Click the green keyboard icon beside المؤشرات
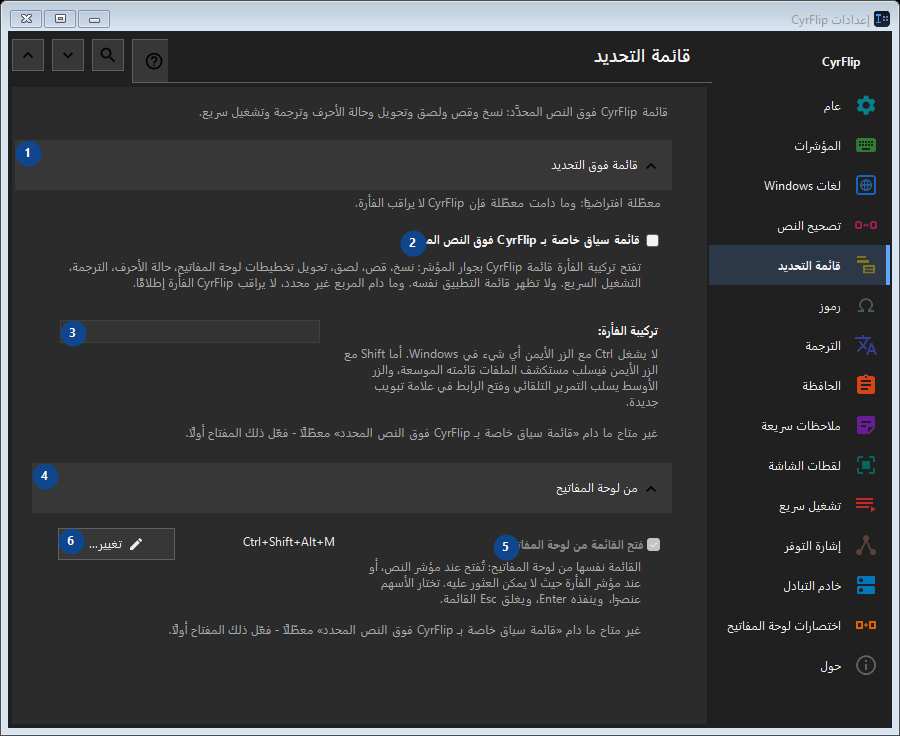Image resolution: width=900 pixels, height=736 pixels. tap(866, 145)
